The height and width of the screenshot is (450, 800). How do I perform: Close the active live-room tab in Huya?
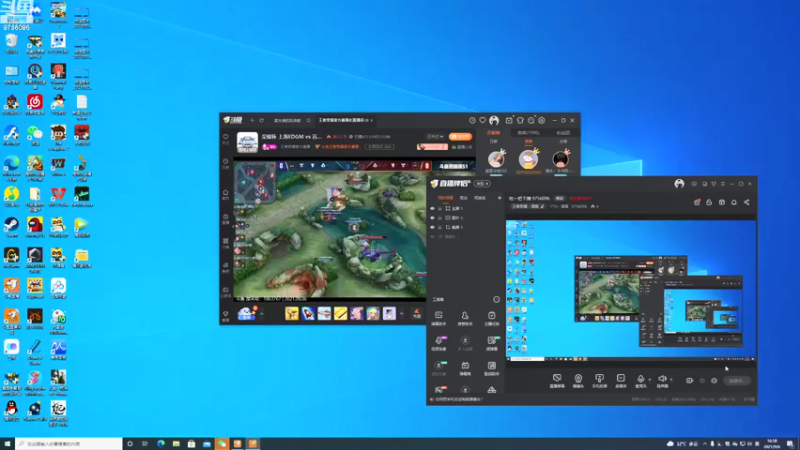372,120
